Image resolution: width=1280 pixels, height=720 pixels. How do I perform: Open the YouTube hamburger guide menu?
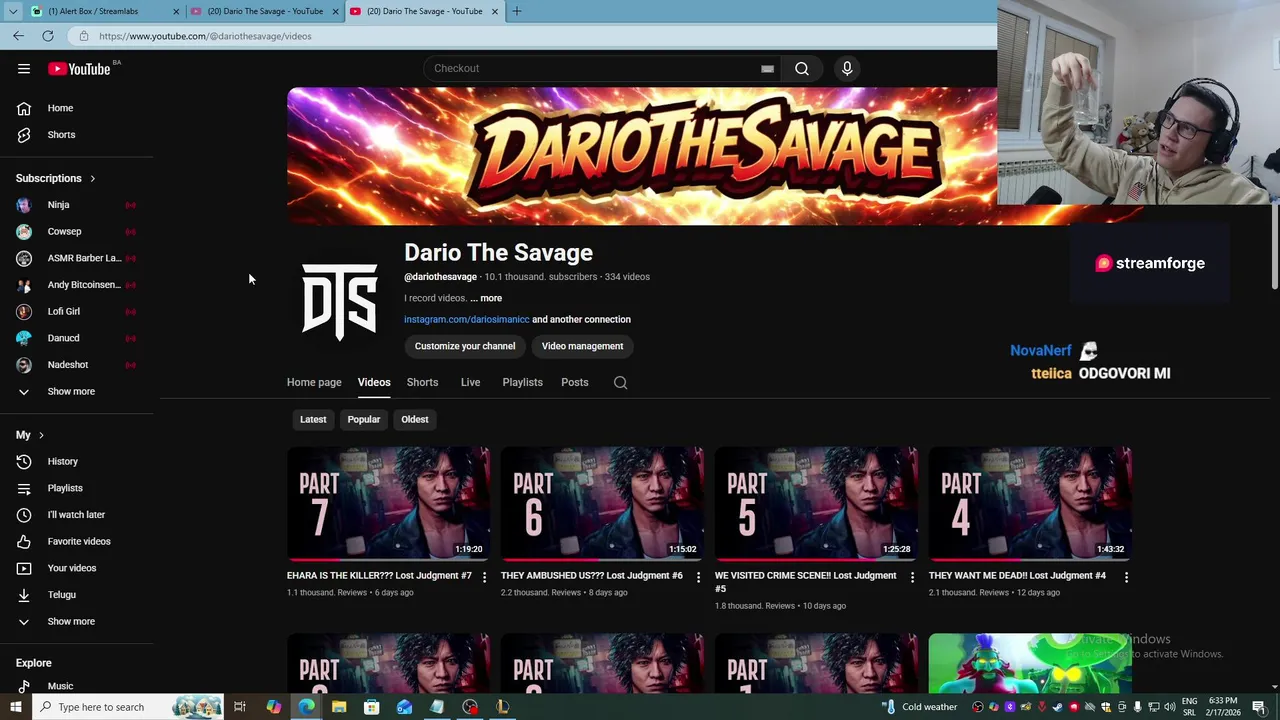tap(24, 69)
